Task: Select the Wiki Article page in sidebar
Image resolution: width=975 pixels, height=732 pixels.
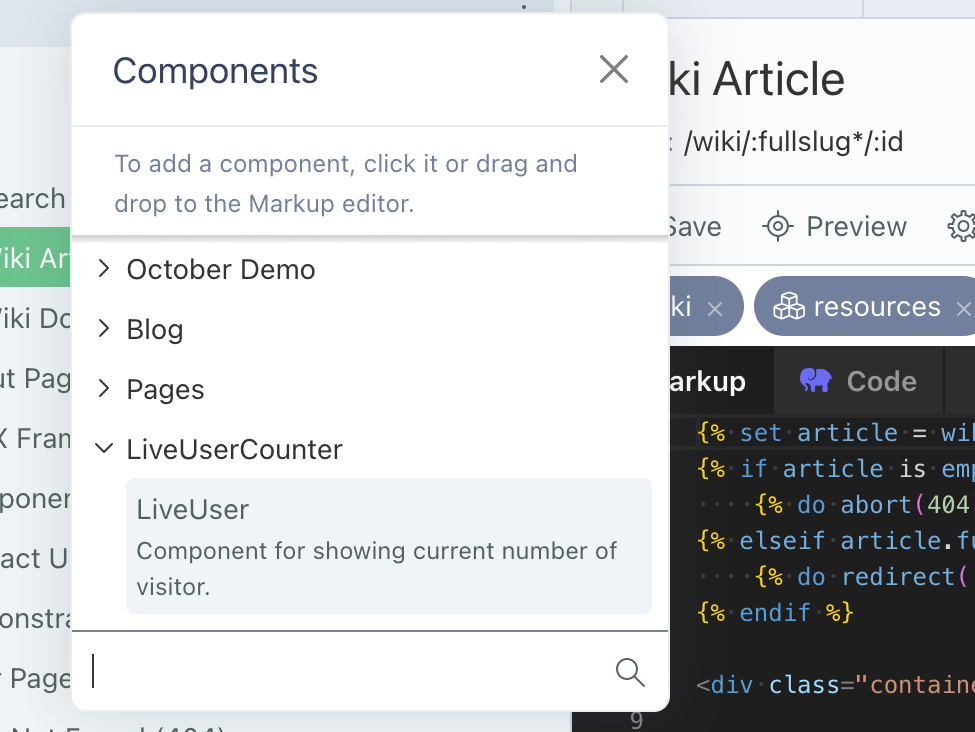Action: click(x=35, y=257)
